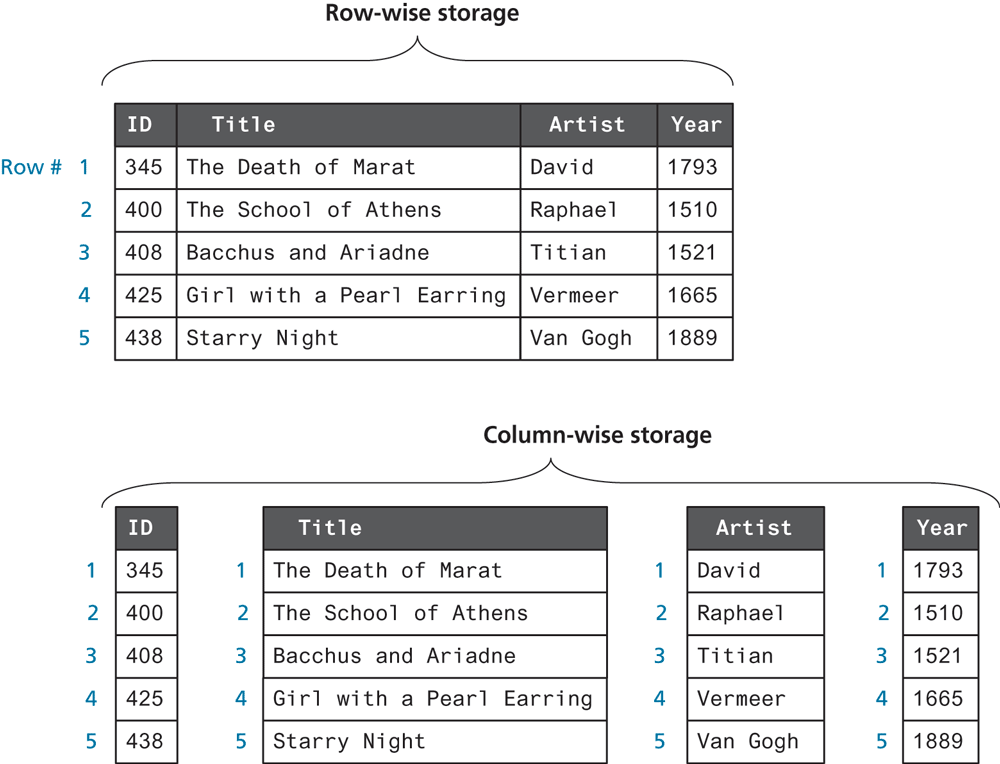
Task: Click 1889 in the column-wise Year column
Action: 939,741
